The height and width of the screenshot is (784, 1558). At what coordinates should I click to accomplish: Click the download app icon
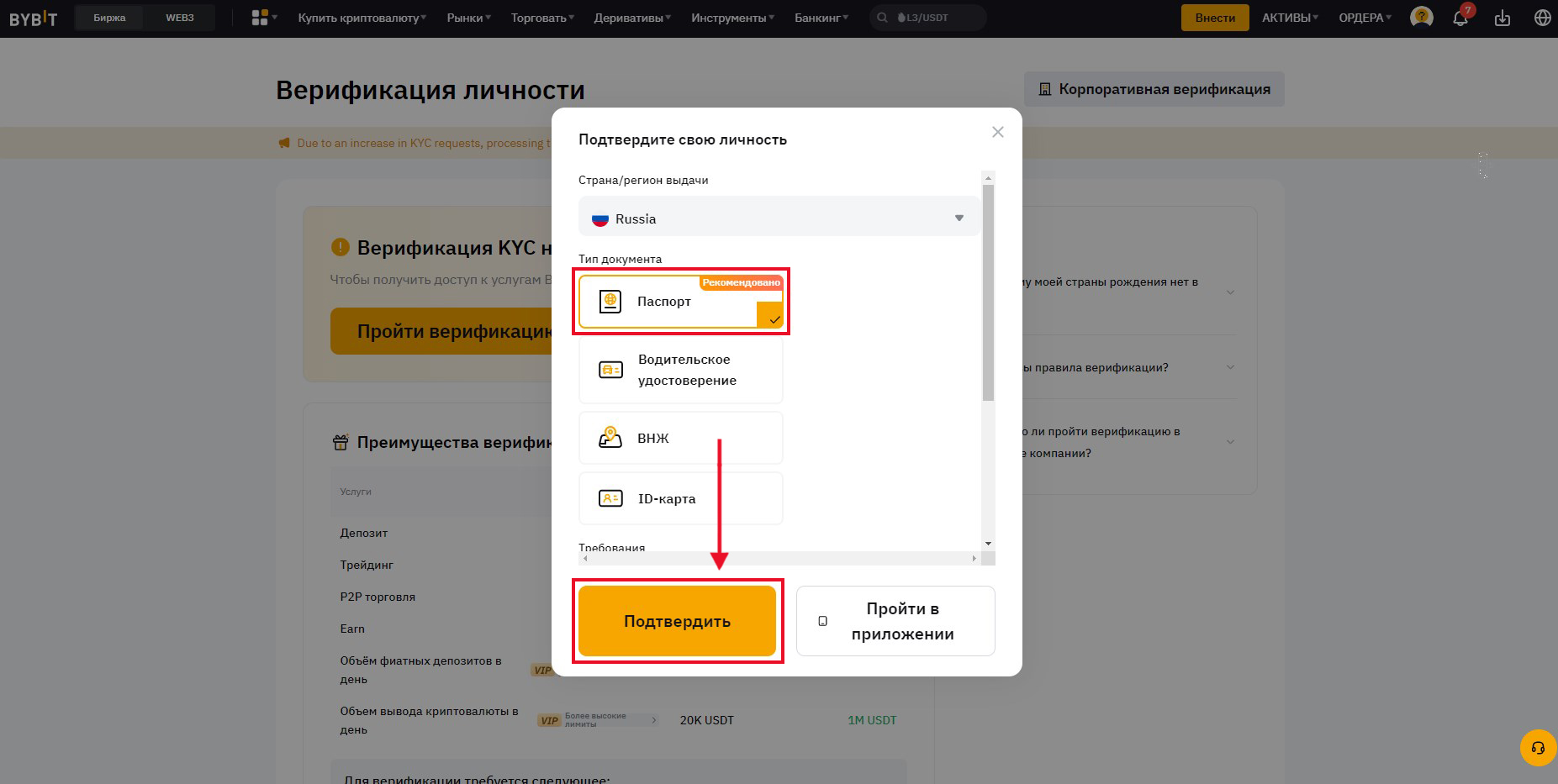coord(1503,18)
